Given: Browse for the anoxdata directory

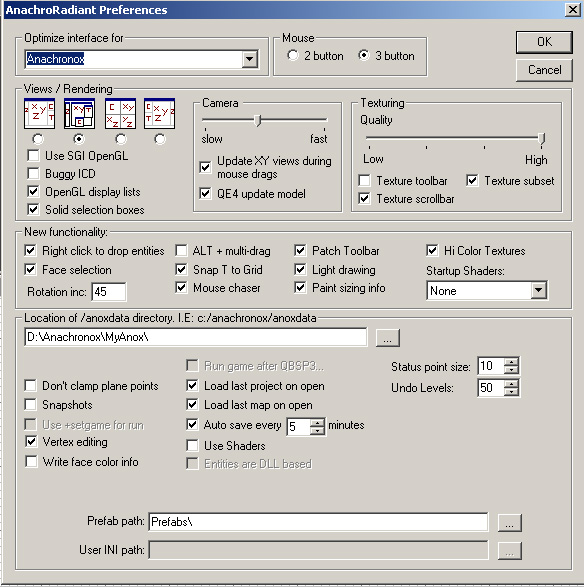Looking at the screenshot, I should 388,338.
